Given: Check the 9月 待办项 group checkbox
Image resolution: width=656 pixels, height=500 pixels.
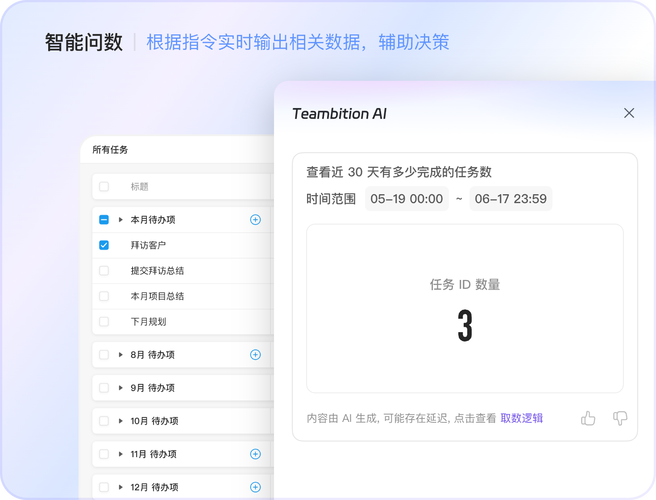Looking at the screenshot, I should click(104, 388).
